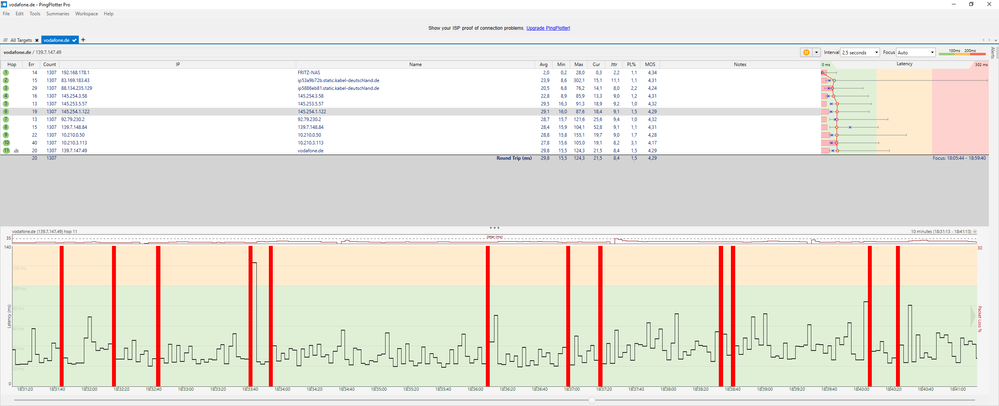999x406 pixels.
Task: Select name ip53a9b72b.static.kabel-deutschland.de
Action: pyautogui.click(x=338, y=81)
